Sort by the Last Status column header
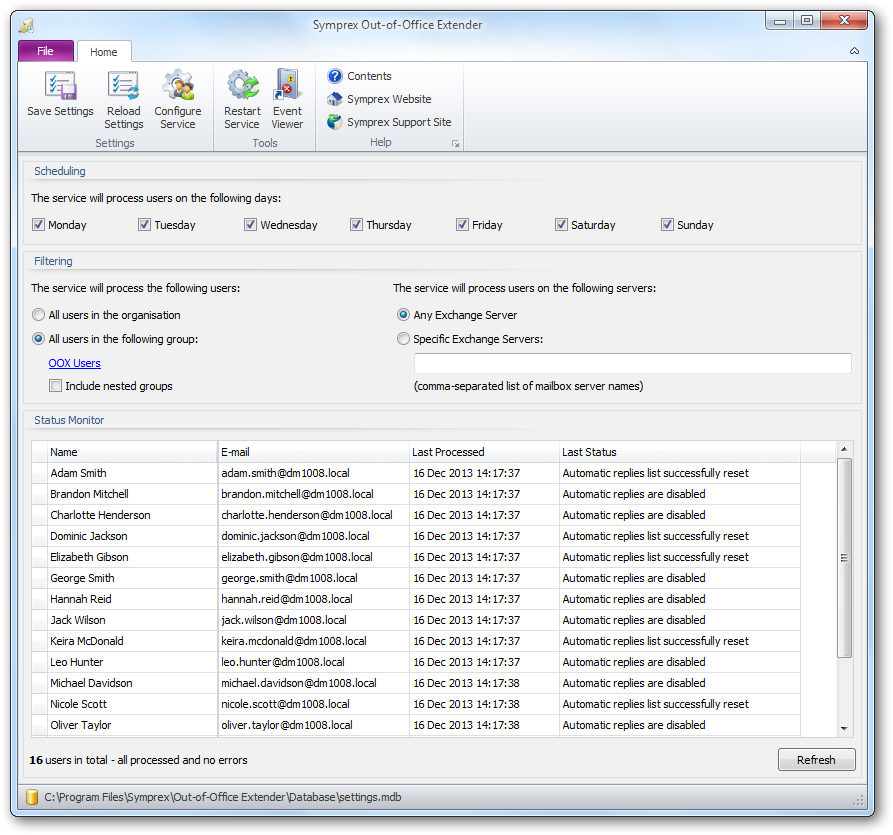The width and height of the screenshot is (893, 835). (680, 452)
